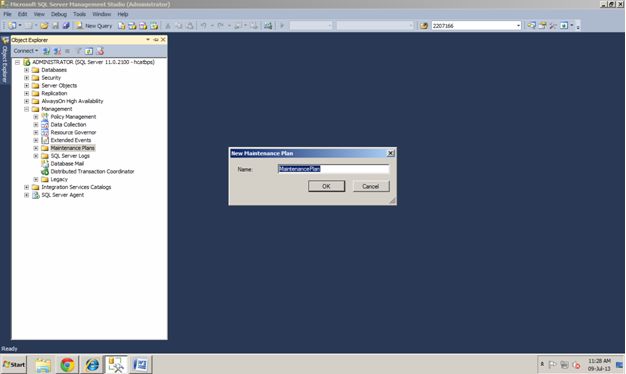This screenshot has width=626, height=374.
Task: Open Google Chrome from taskbar
Action: tap(67, 364)
